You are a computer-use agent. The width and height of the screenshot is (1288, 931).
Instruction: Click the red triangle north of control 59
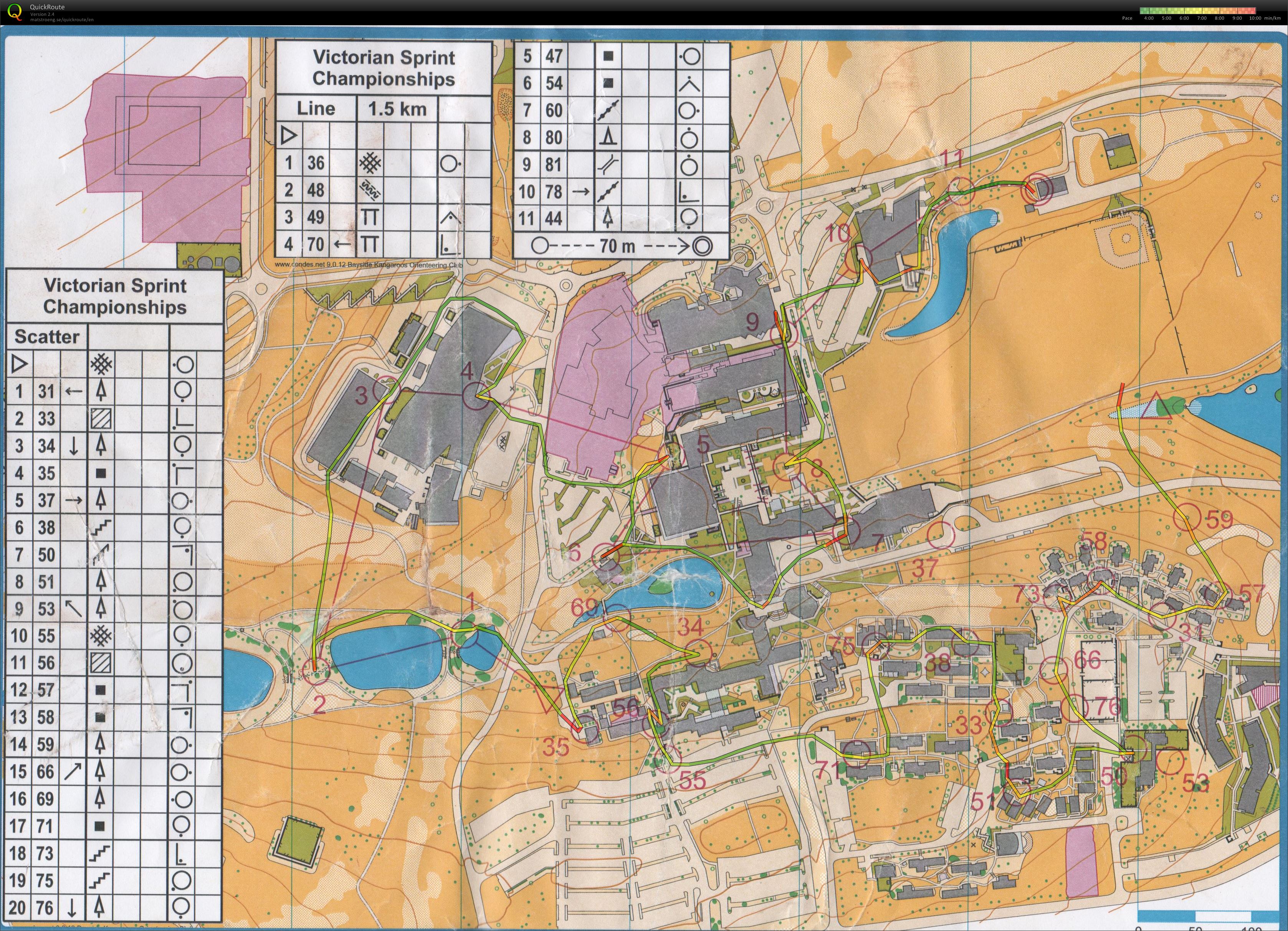pos(1157,409)
